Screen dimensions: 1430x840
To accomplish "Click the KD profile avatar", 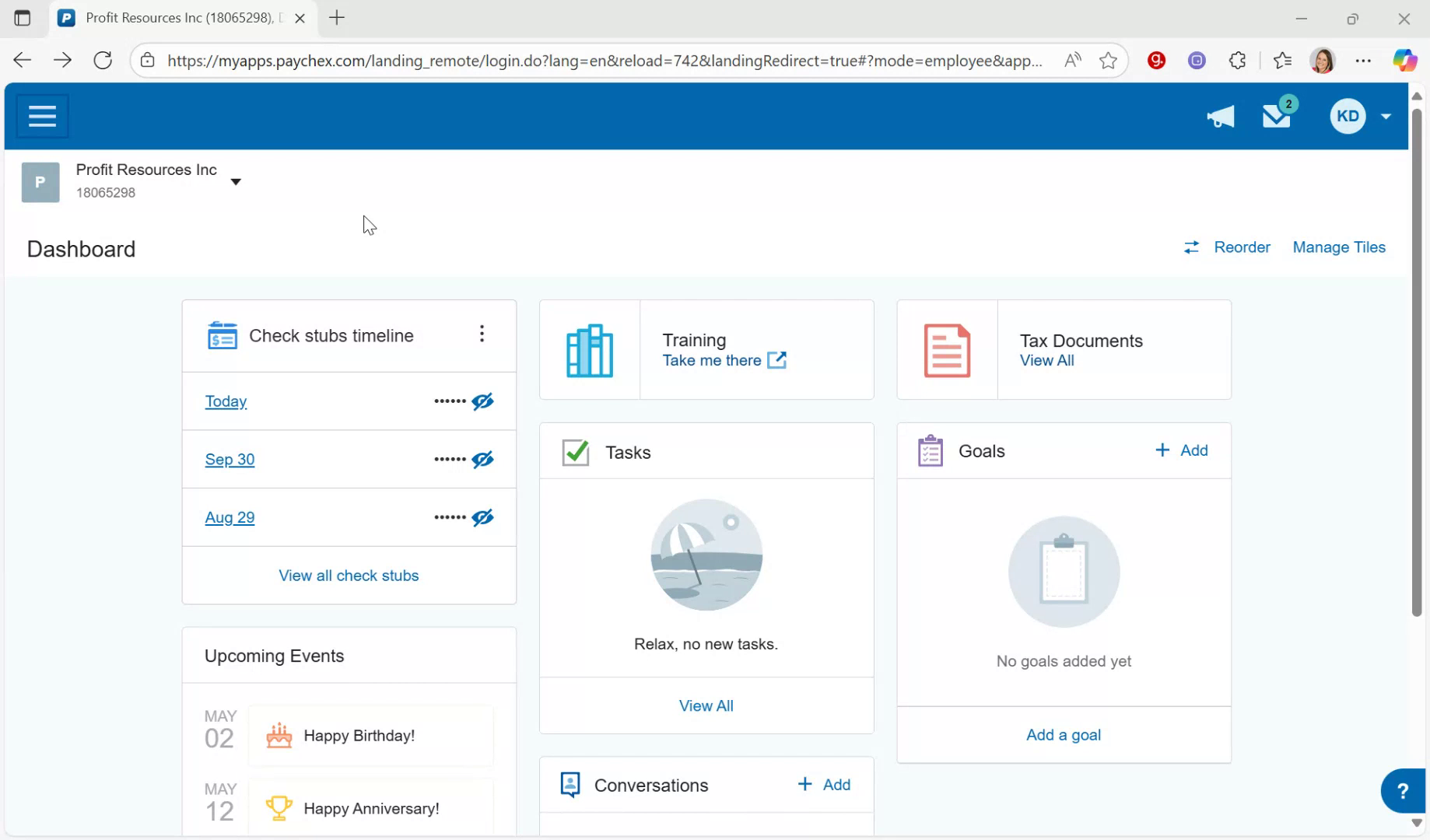I will [1348, 116].
